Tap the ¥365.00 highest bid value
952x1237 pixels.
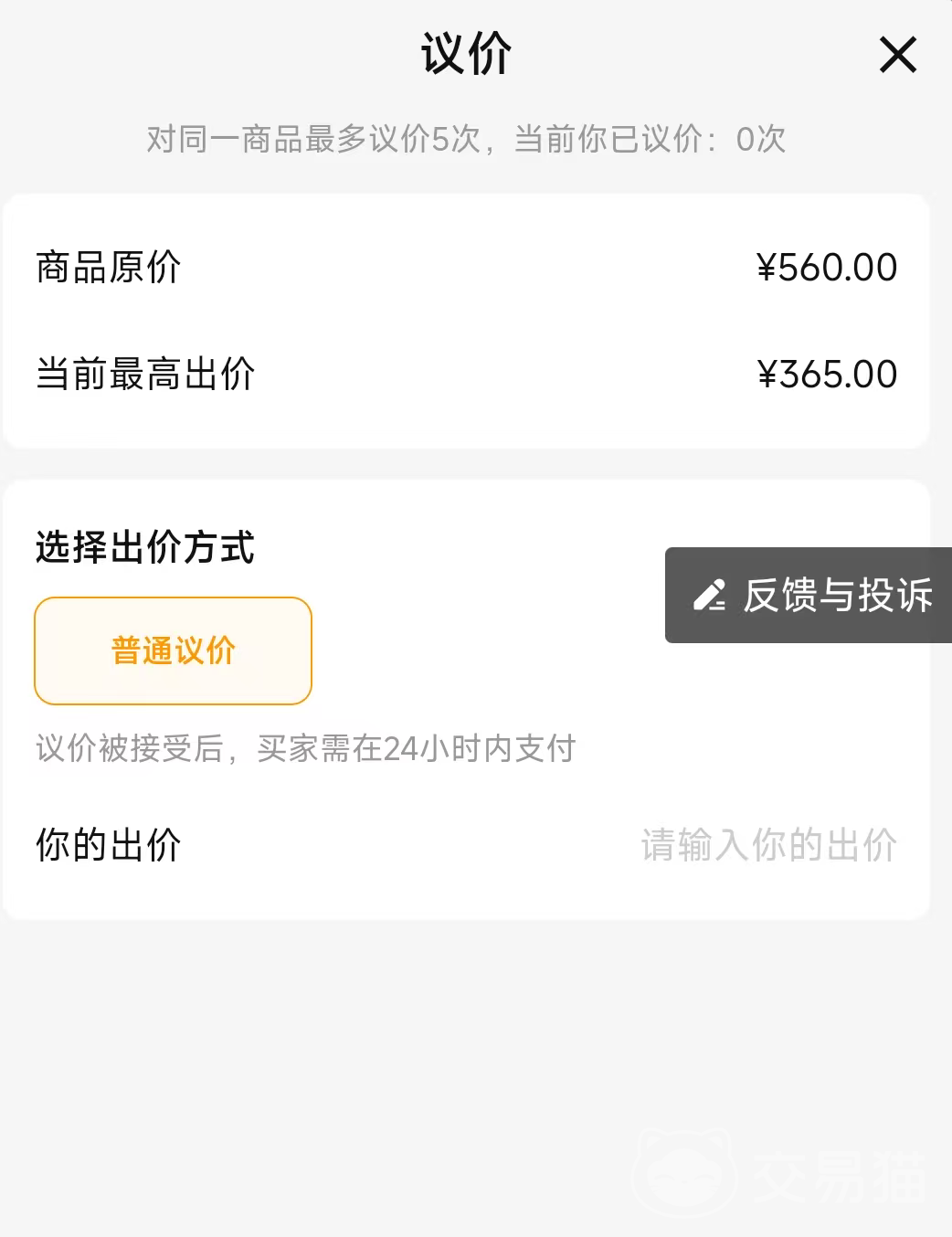point(827,375)
